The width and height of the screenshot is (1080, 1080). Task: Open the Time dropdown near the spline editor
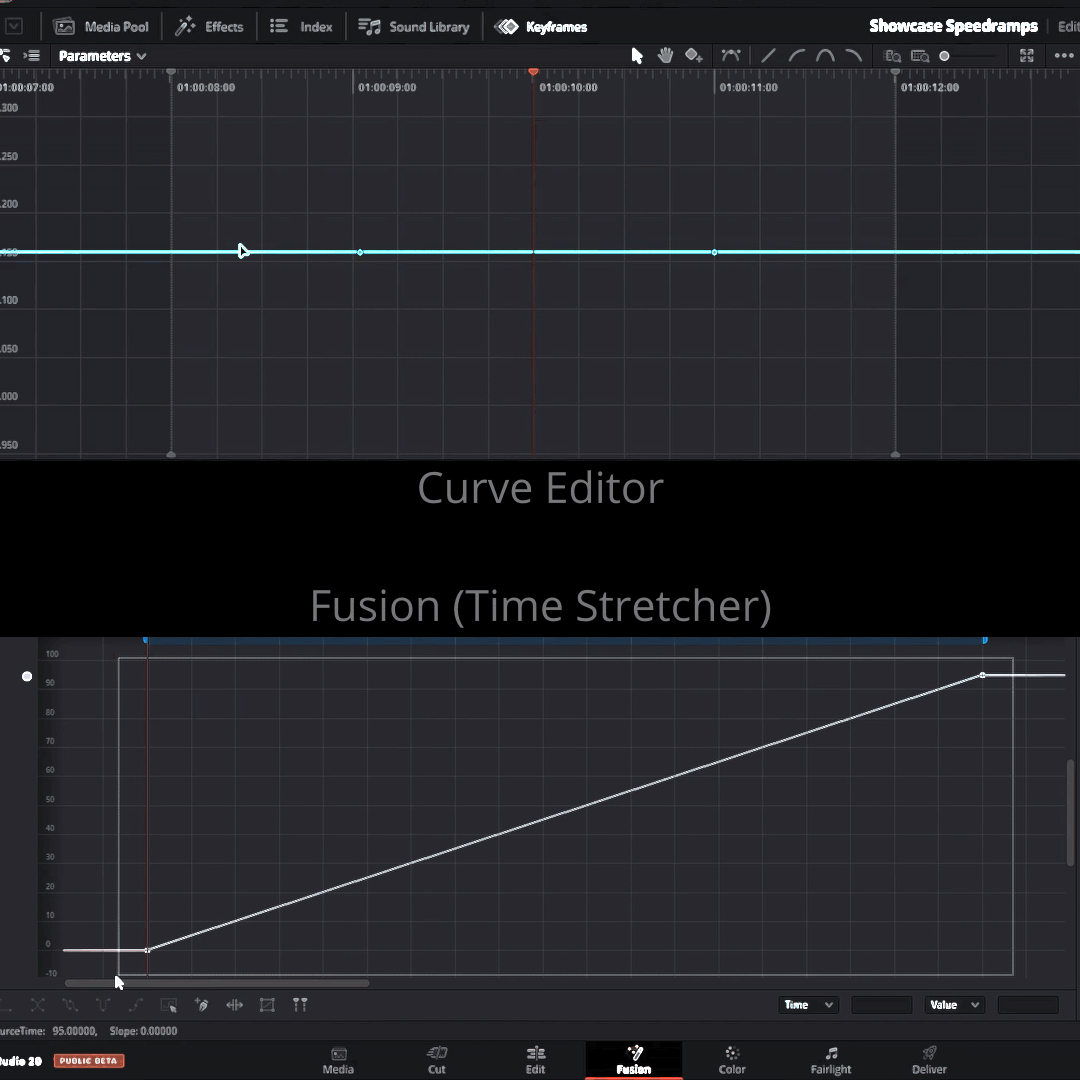[808, 1004]
